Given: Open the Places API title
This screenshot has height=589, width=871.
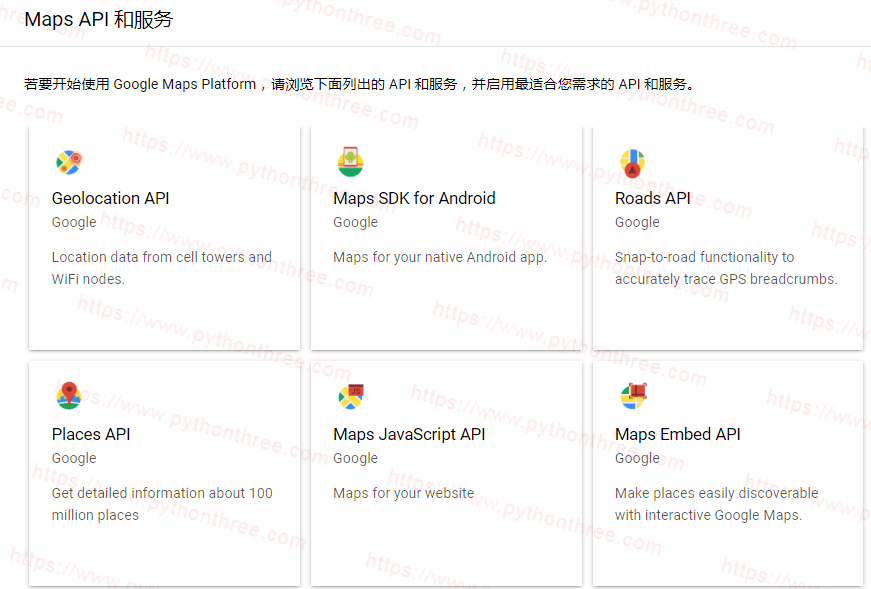Looking at the screenshot, I should pos(91,434).
